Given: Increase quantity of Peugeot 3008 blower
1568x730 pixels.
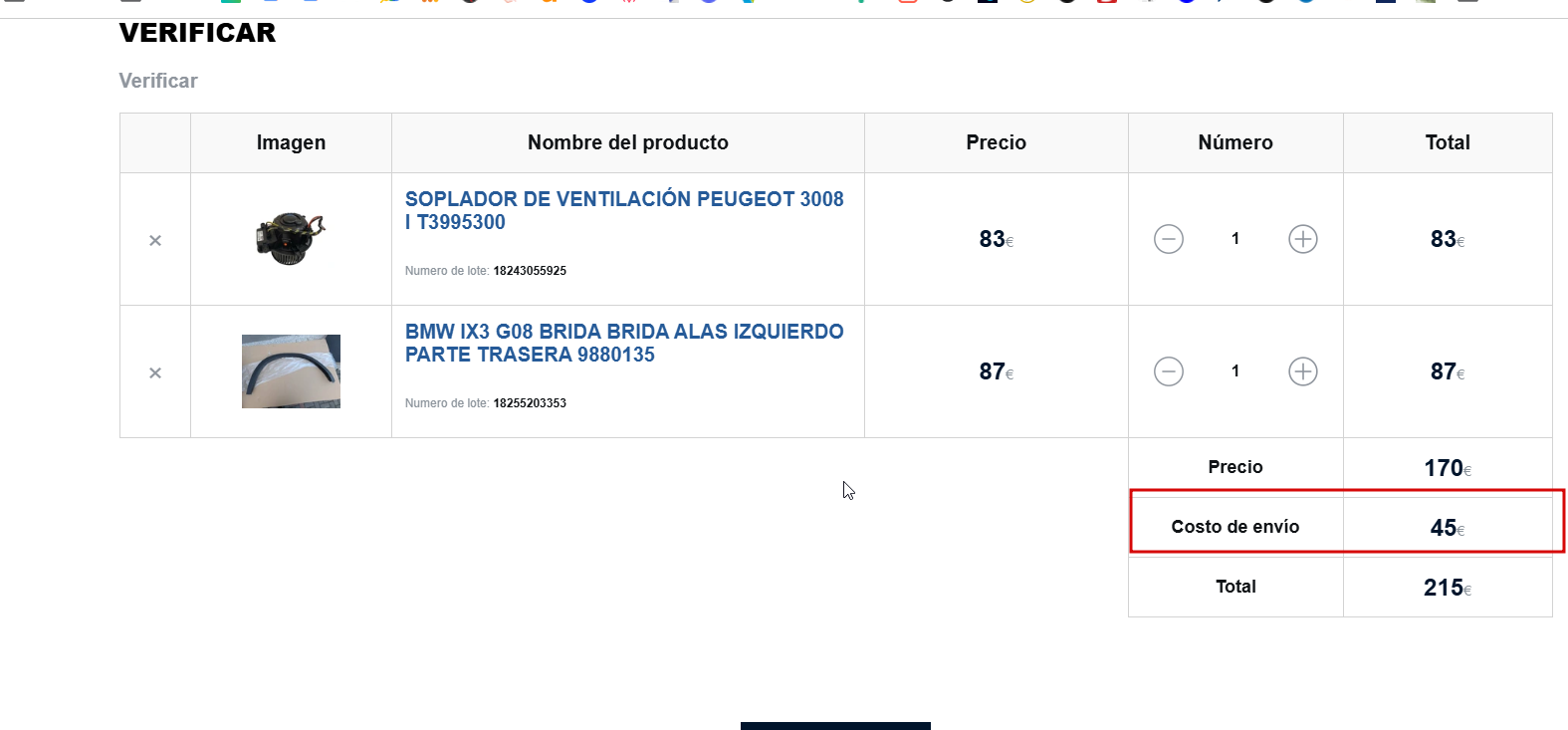Looking at the screenshot, I should point(1302,239).
